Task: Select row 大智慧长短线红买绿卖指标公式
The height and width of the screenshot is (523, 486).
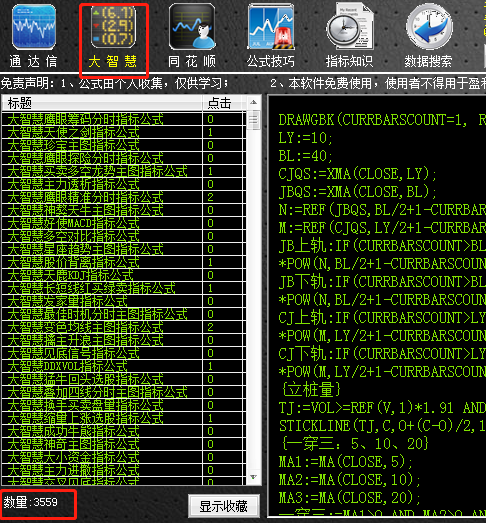Action: (x=123, y=288)
